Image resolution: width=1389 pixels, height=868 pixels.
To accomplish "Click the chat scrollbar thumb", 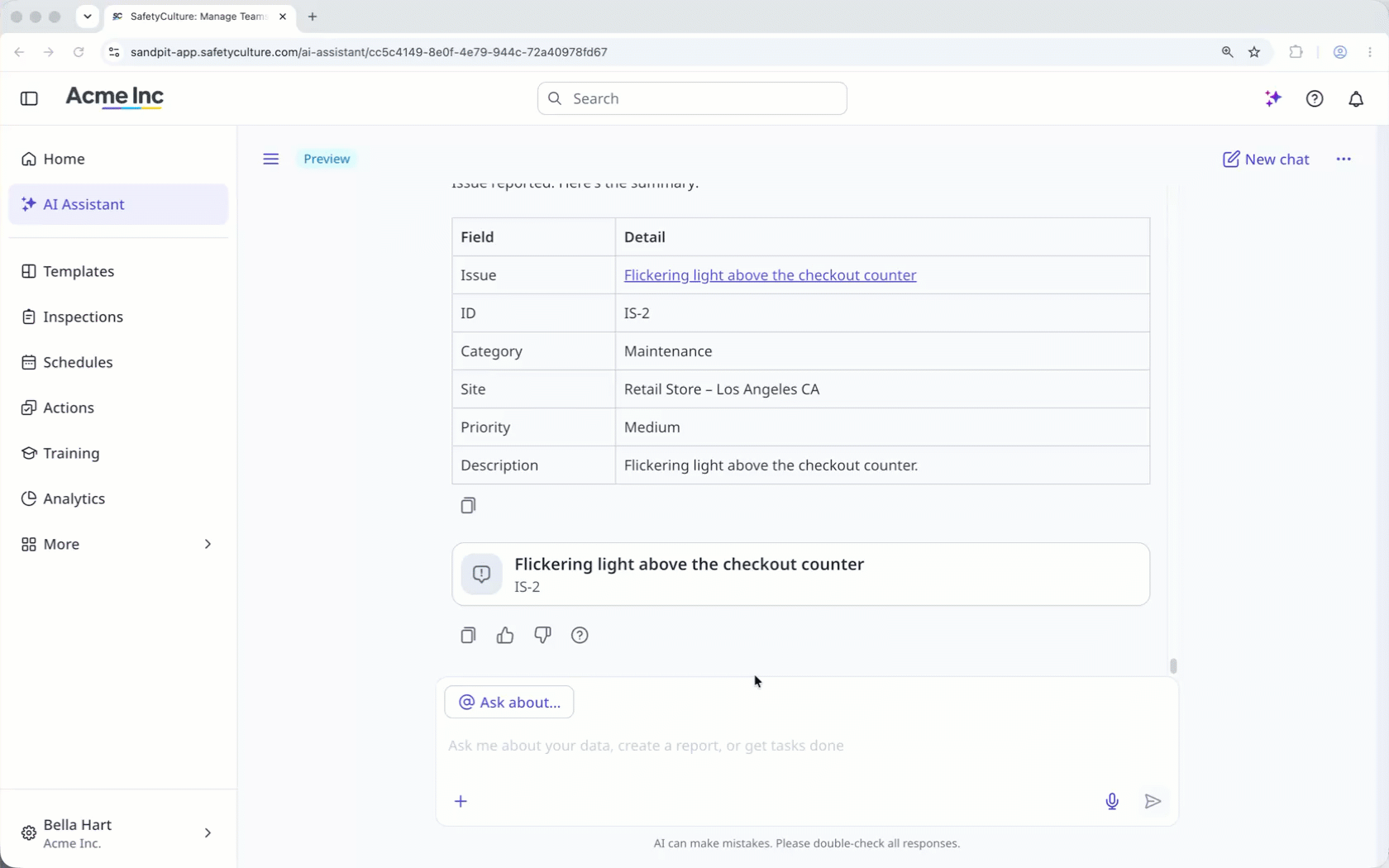I will point(1173,665).
